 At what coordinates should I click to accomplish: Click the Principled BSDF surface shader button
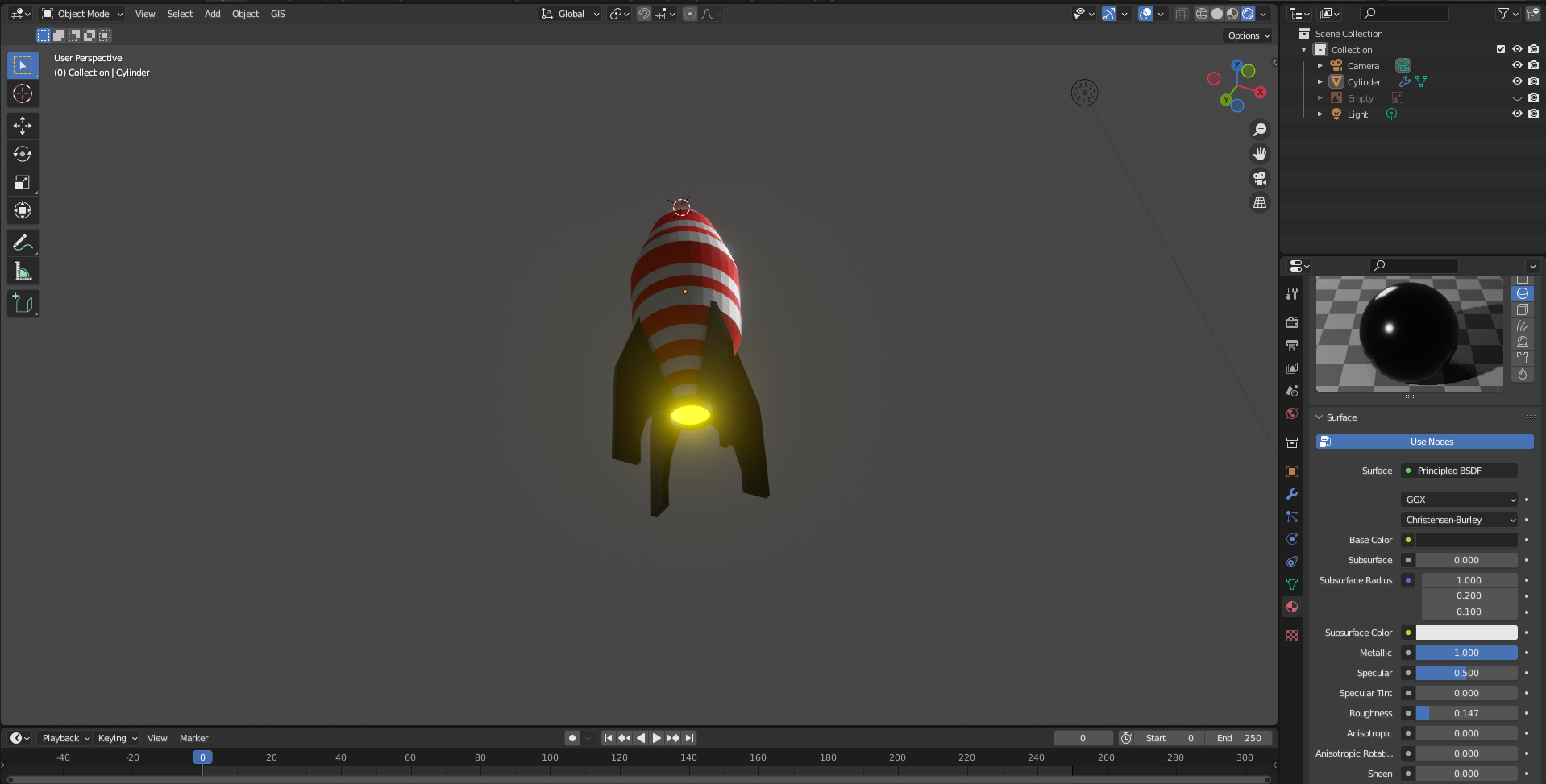click(1460, 471)
